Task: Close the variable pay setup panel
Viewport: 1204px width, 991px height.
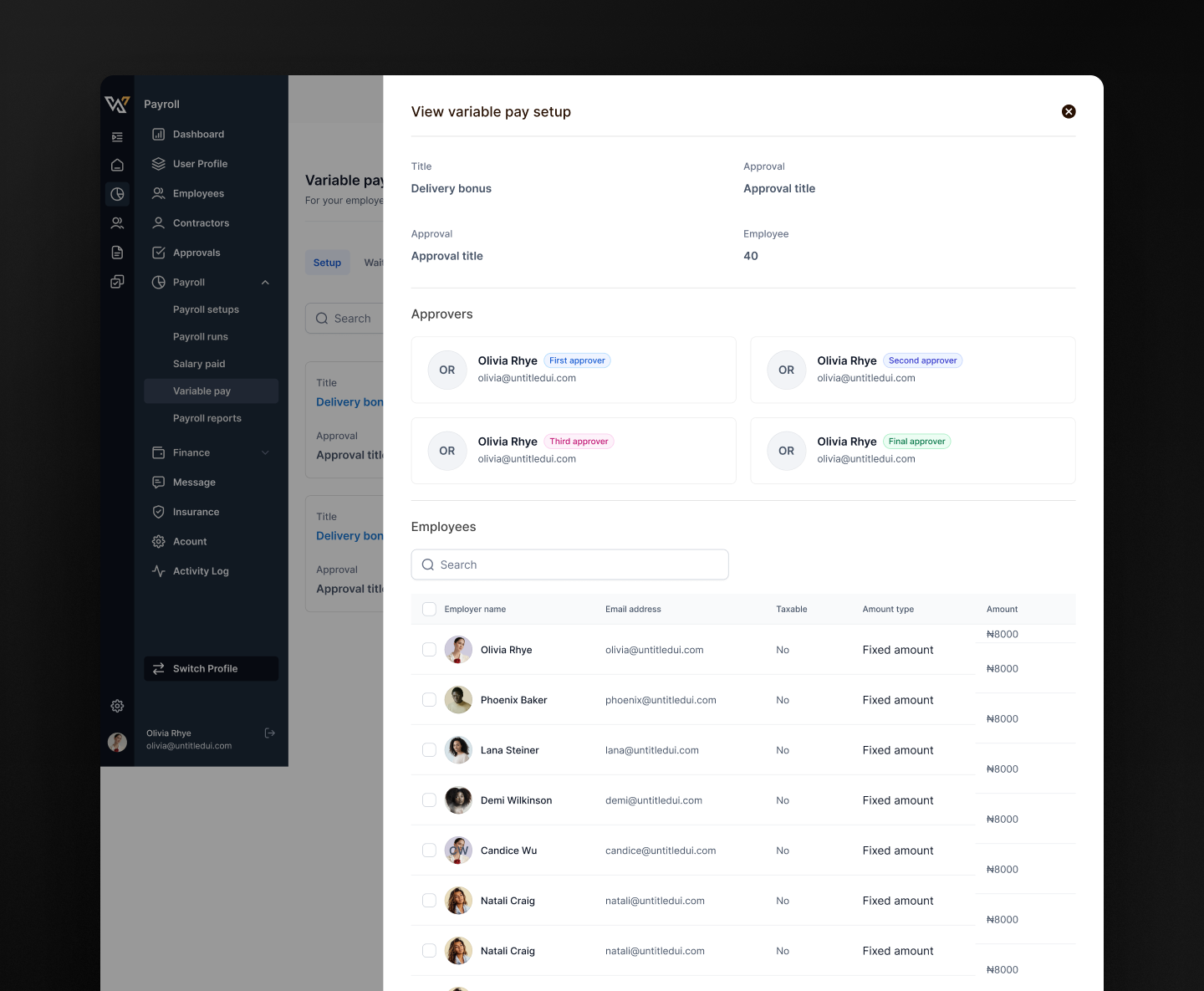Action: [1069, 111]
